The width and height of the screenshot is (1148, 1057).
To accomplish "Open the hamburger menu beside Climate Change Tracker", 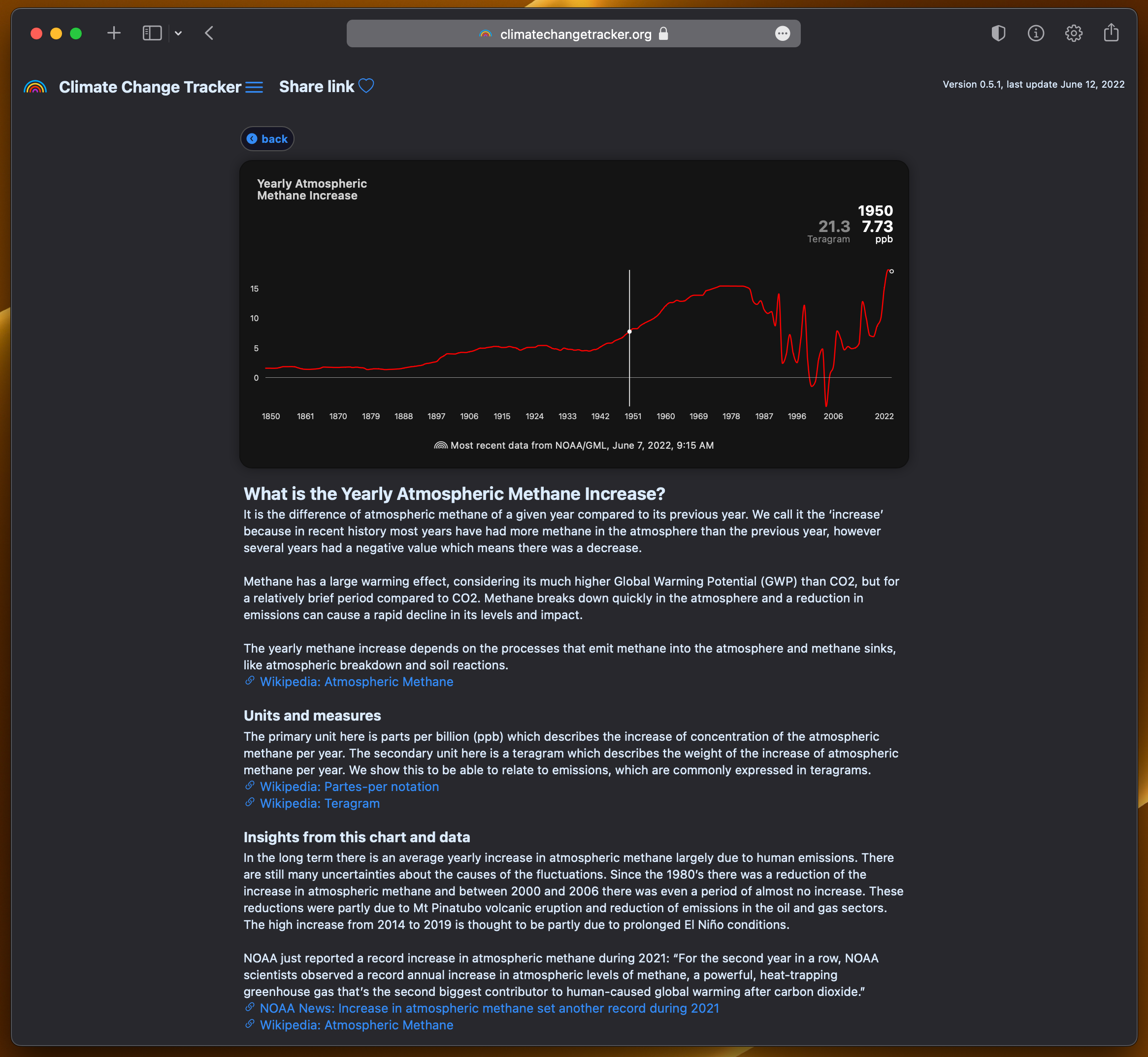I will coord(254,87).
